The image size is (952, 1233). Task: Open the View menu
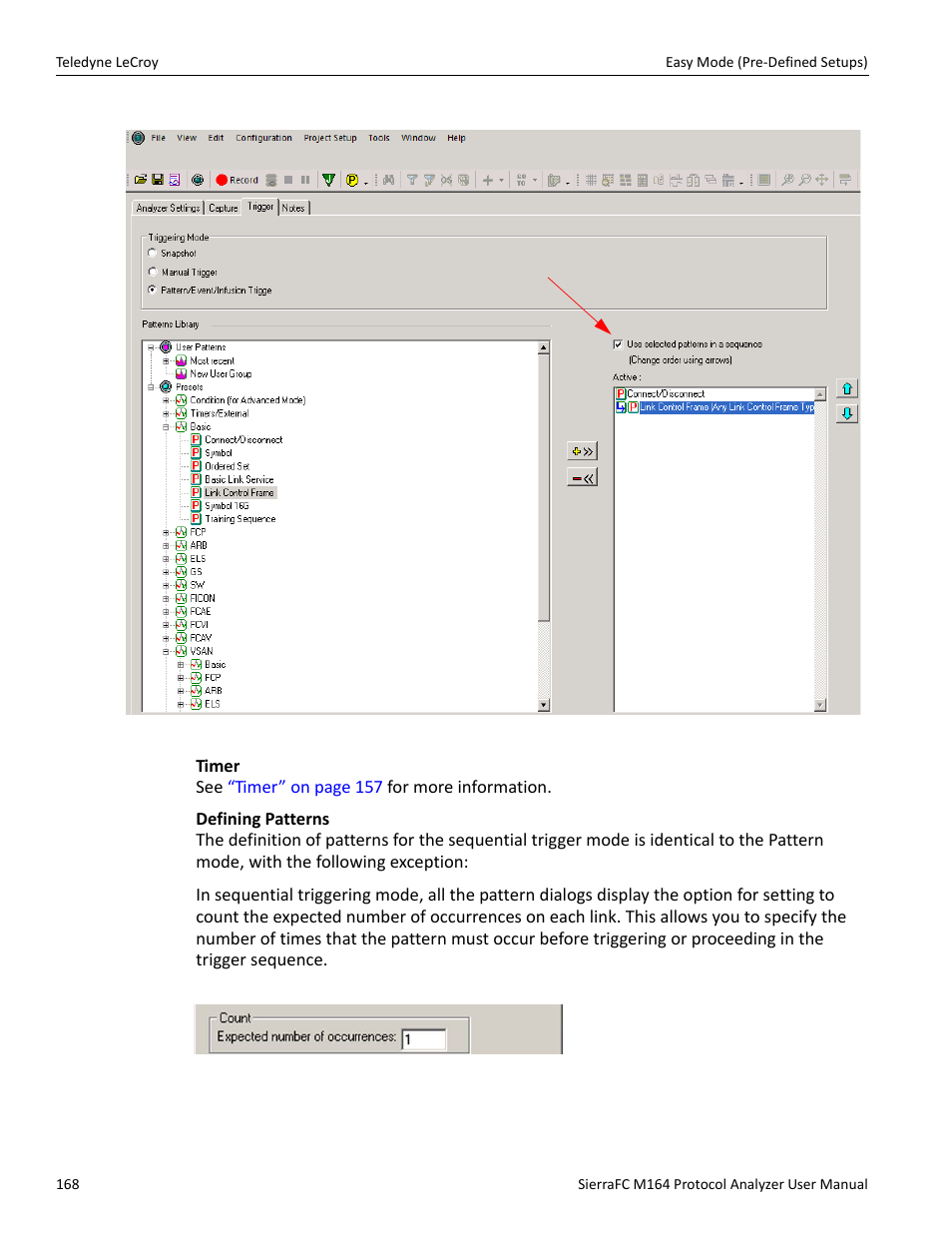coord(187,138)
